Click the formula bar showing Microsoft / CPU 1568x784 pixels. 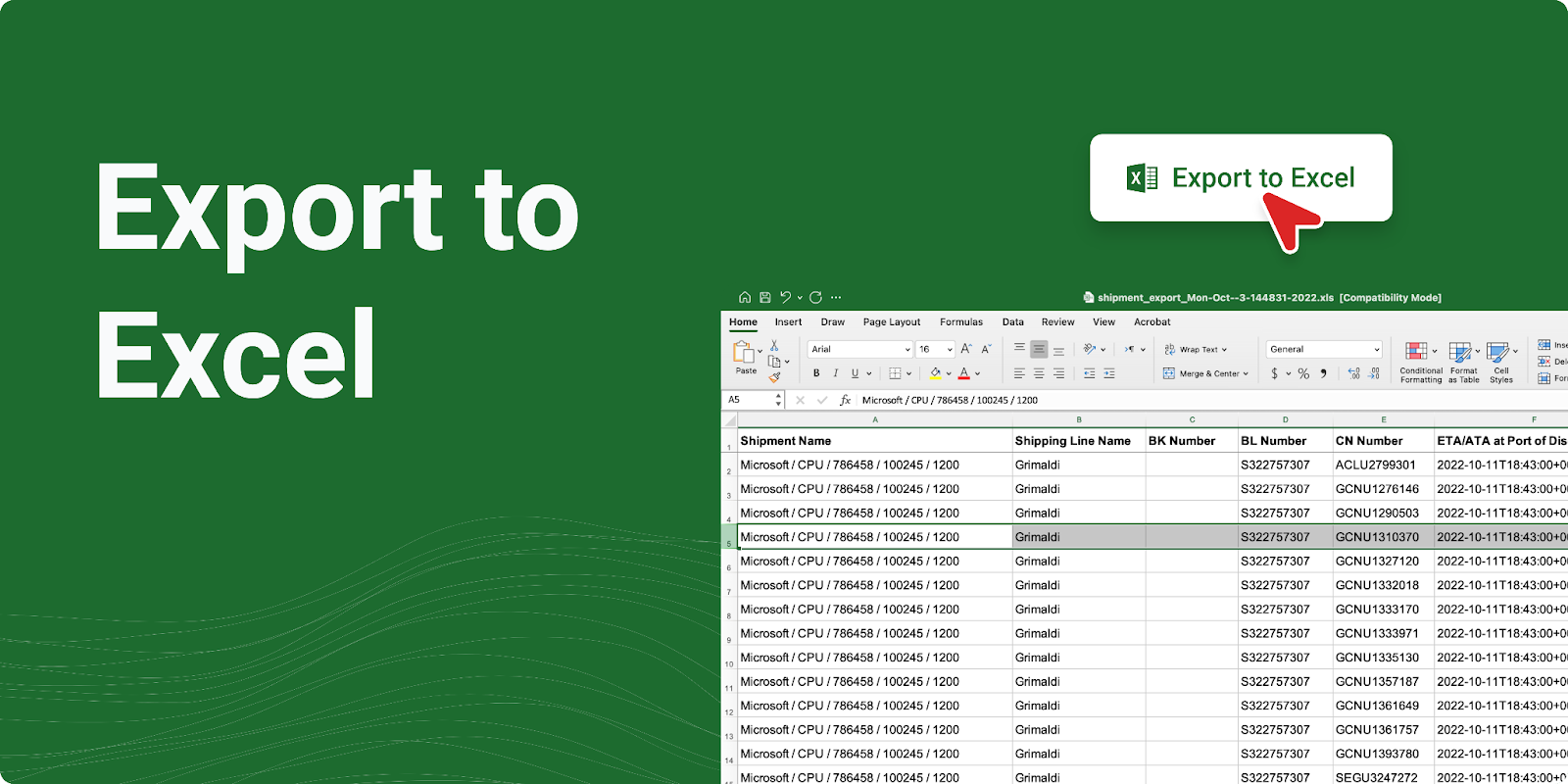(x=1211, y=400)
